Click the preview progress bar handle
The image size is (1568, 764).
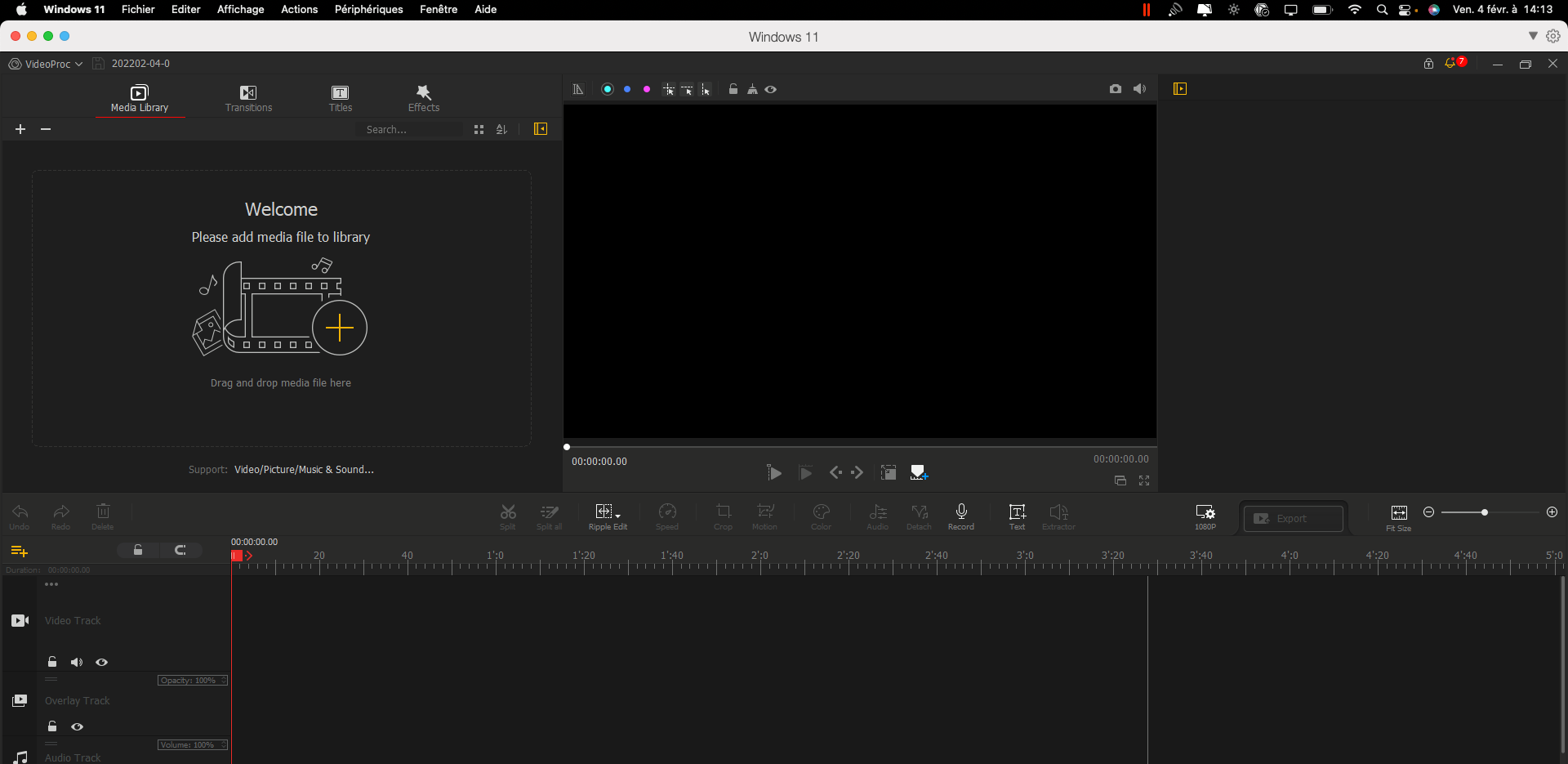(x=567, y=447)
